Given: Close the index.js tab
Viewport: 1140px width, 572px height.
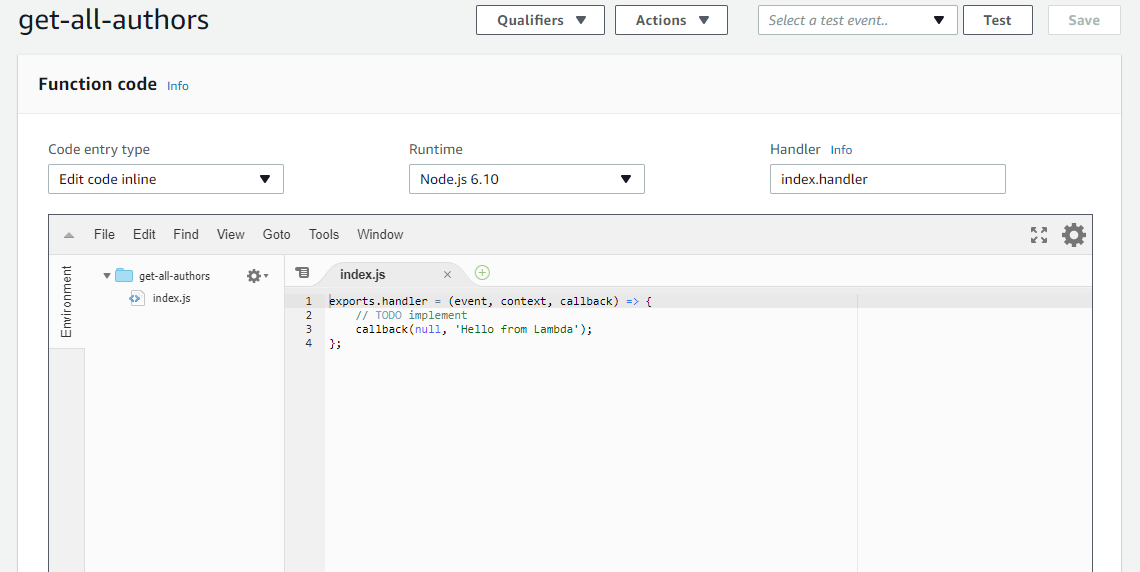Looking at the screenshot, I should pos(447,274).
